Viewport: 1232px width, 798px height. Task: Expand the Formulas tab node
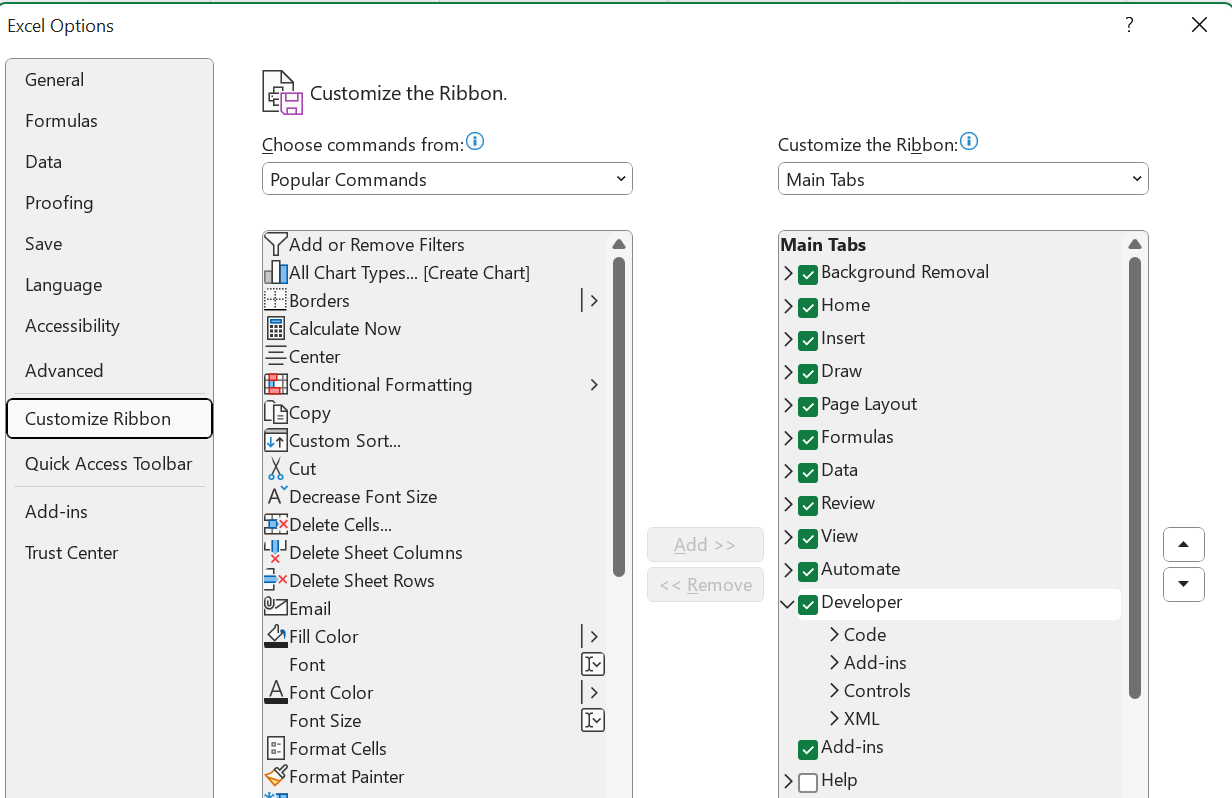[x=788, y=438]
